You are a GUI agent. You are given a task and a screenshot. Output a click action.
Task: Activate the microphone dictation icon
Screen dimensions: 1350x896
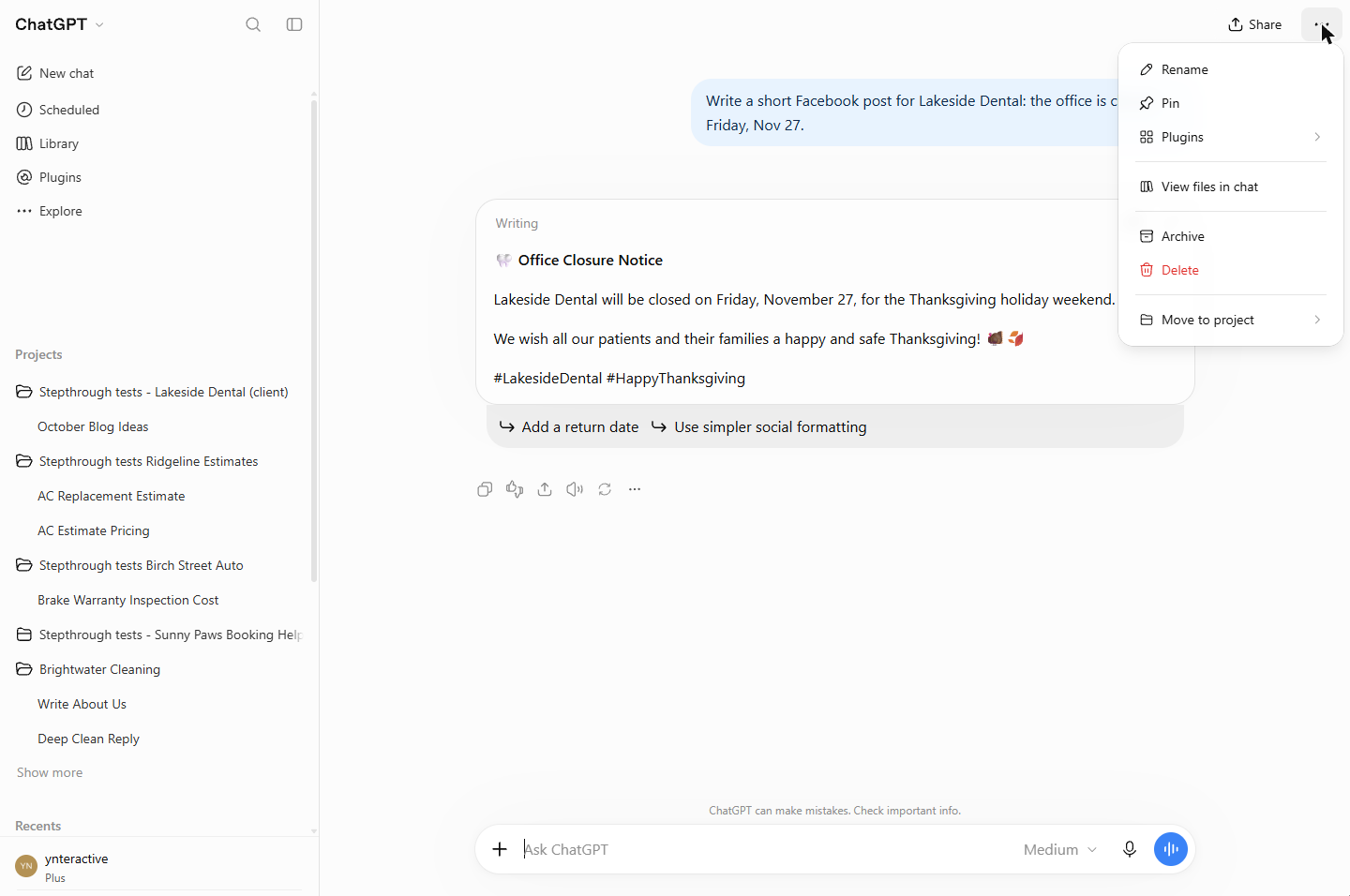tap(1130, 849)
